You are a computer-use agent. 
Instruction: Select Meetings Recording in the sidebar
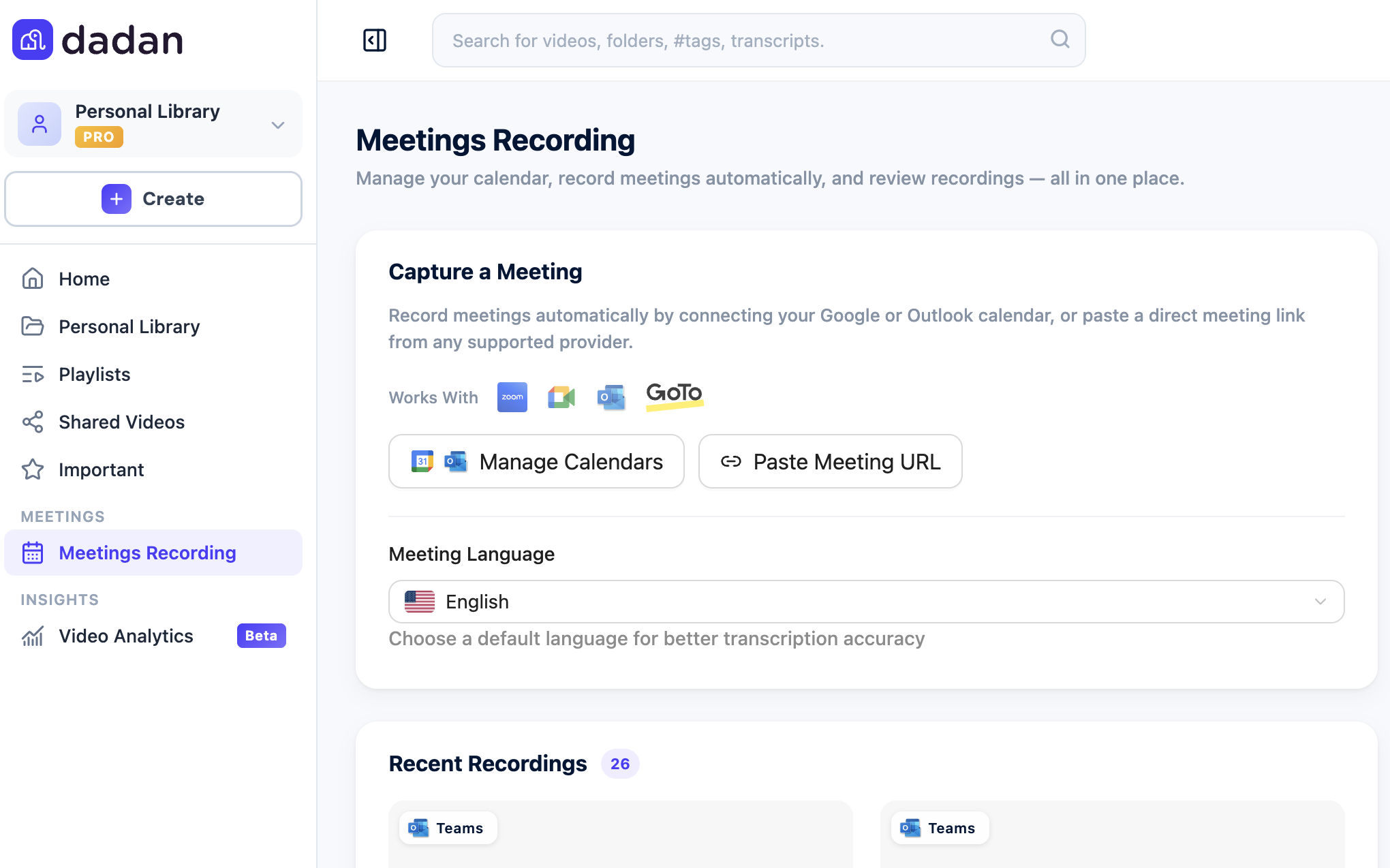153,553
